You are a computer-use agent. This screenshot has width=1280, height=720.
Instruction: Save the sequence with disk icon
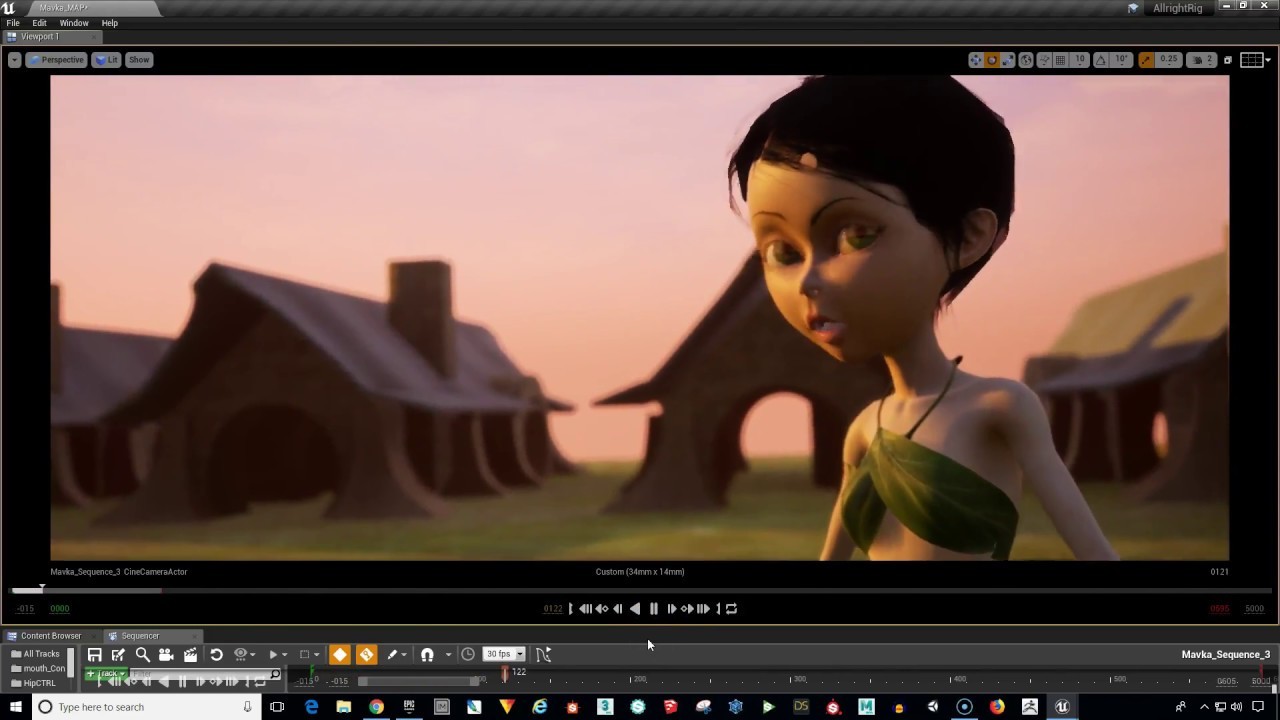[x=94, y=655]
